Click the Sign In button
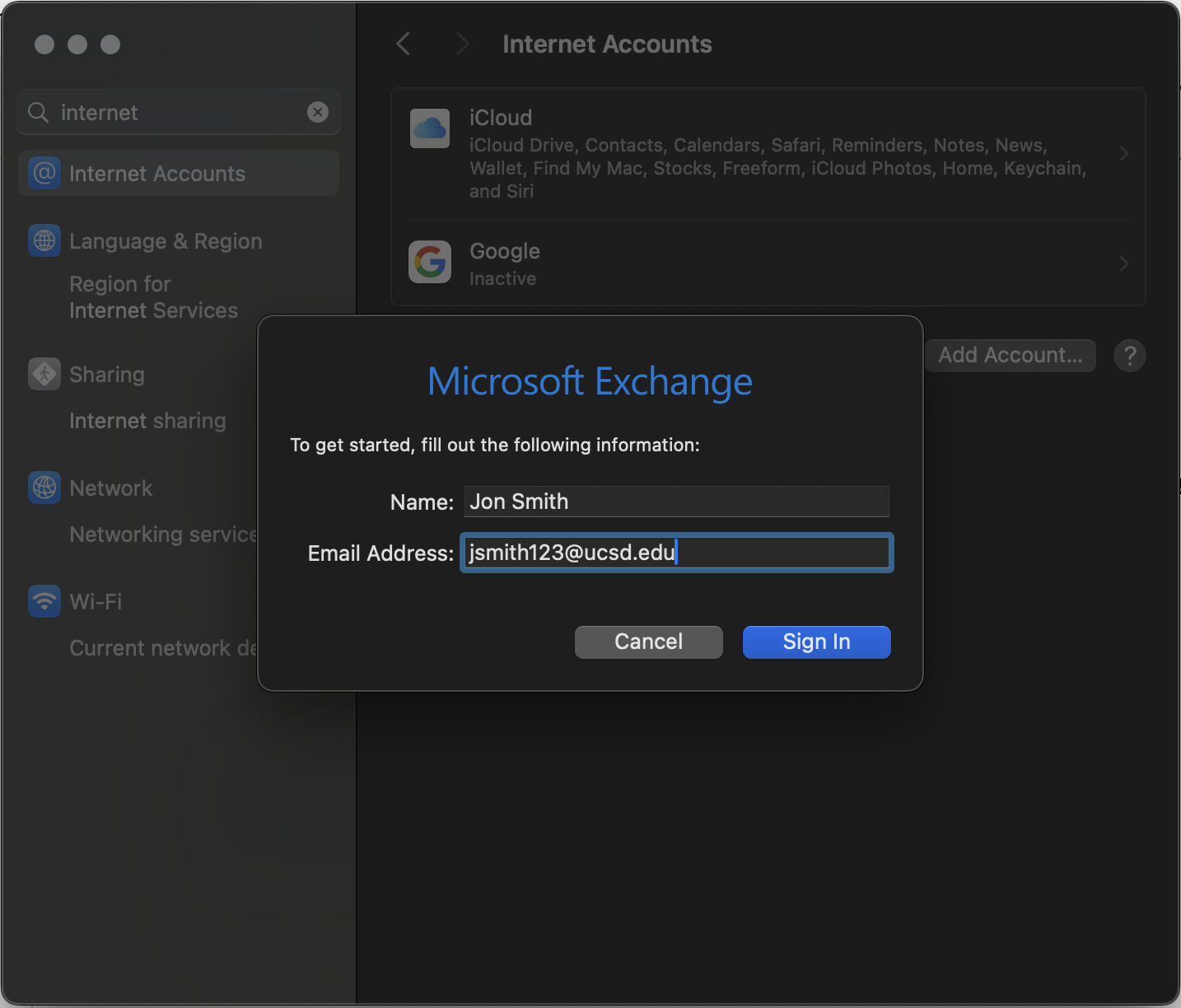1181x1008 pixels. 816,642
